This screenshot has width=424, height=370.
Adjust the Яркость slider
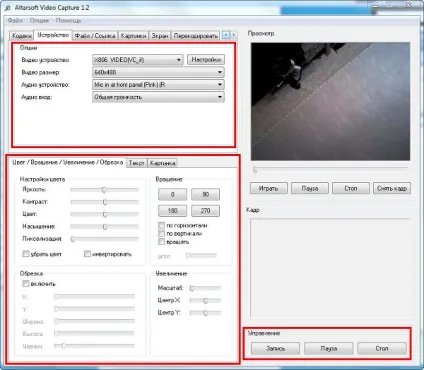[x=104, y=189]
